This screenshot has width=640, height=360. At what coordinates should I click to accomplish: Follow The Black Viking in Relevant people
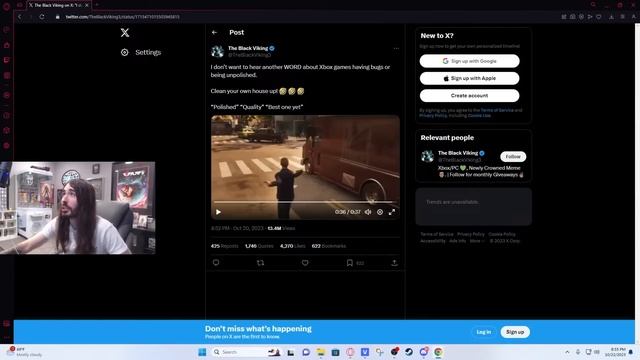513,157
